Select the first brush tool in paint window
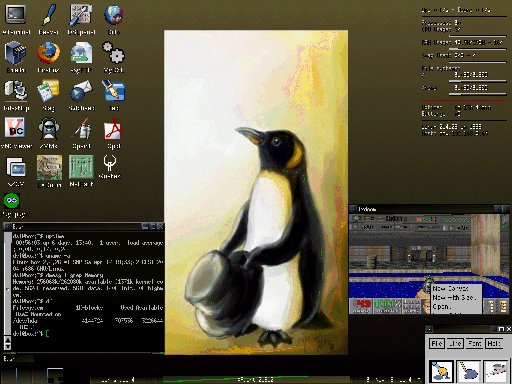Screen dimensions: 512x384 tap(441, 371)
